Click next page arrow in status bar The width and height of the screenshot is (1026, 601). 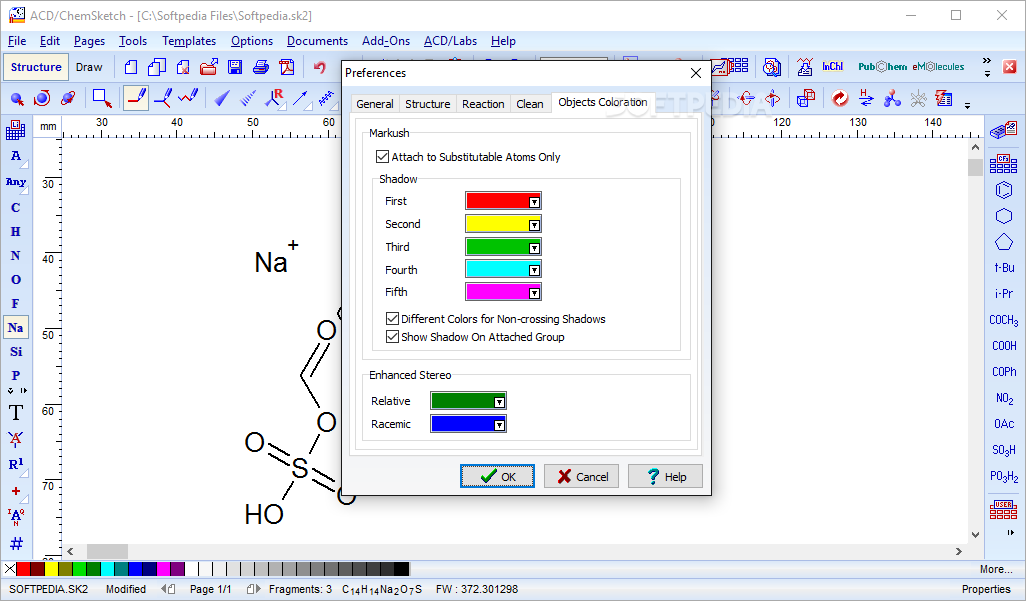click(x=253, y=589)
